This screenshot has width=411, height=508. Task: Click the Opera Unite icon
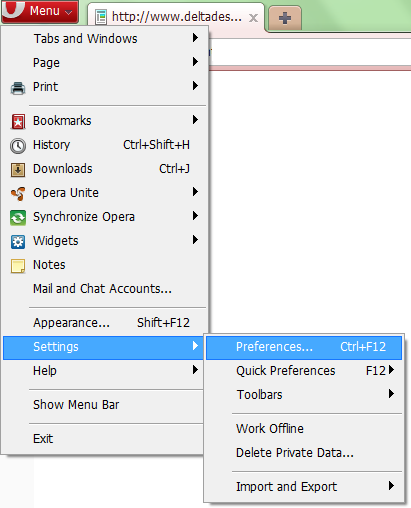click(18, 193)
